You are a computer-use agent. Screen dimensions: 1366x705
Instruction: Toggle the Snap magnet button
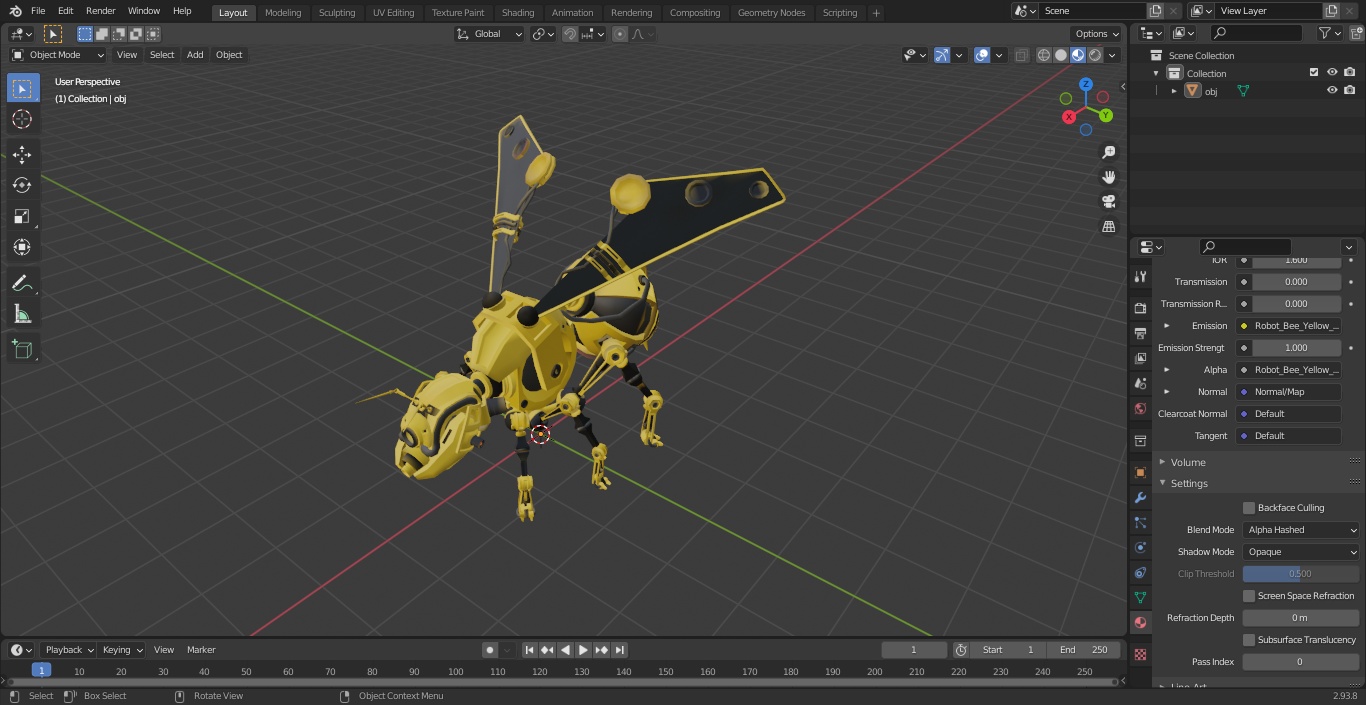tap(570, 34)
